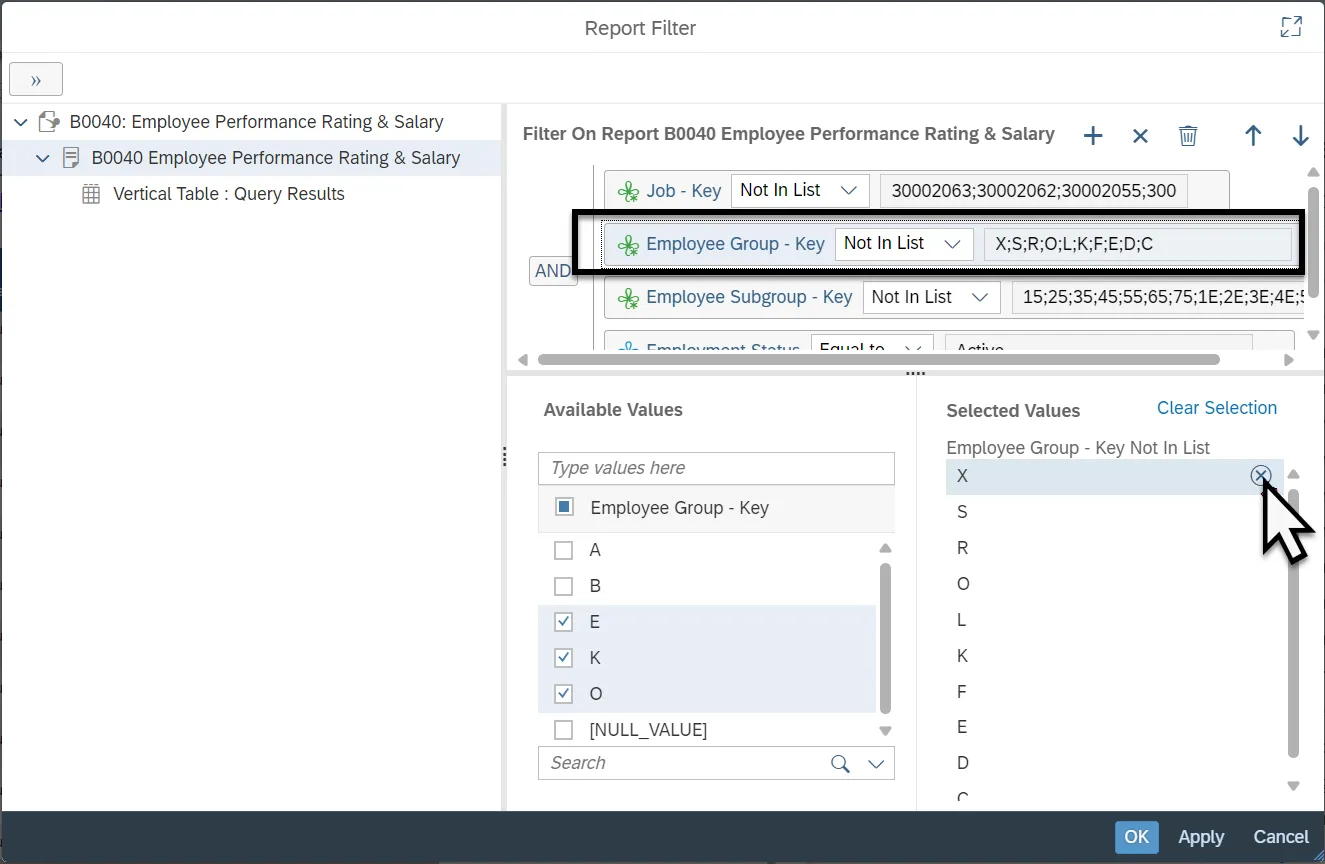Collapse the B0040 Employee Performance tree node
The height and width of the screenshot is (864, 1325).
point(43,158)
